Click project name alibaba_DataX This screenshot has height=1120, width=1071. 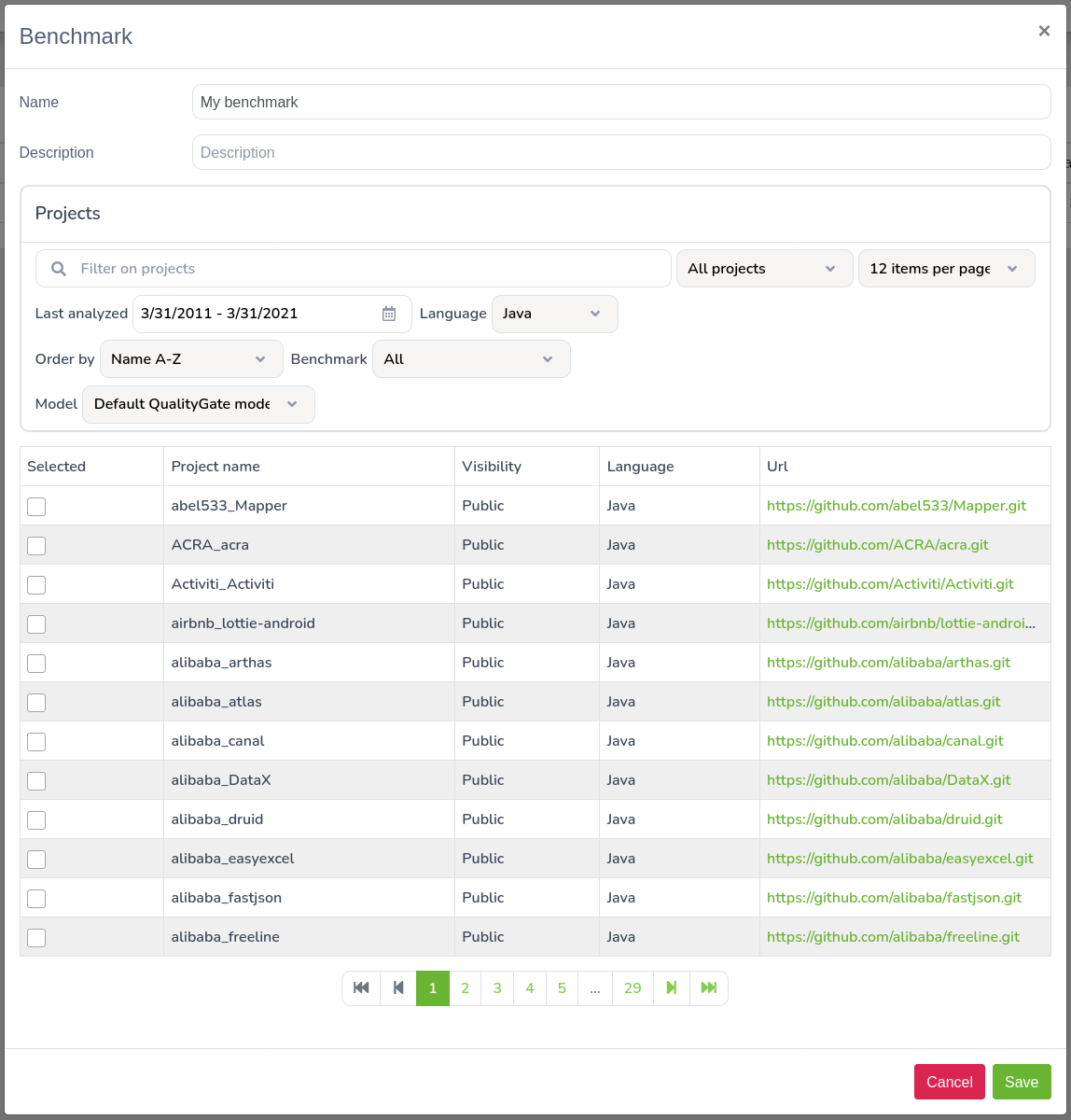[221, 780]
